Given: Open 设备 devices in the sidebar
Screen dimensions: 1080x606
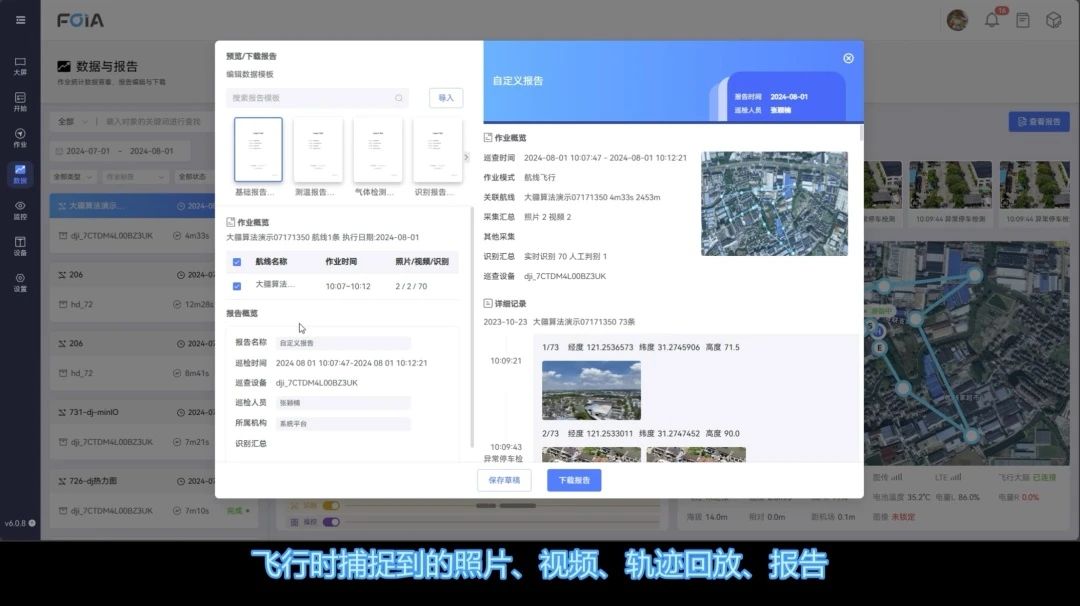Looking at the screenshot, I should point(20,245).
